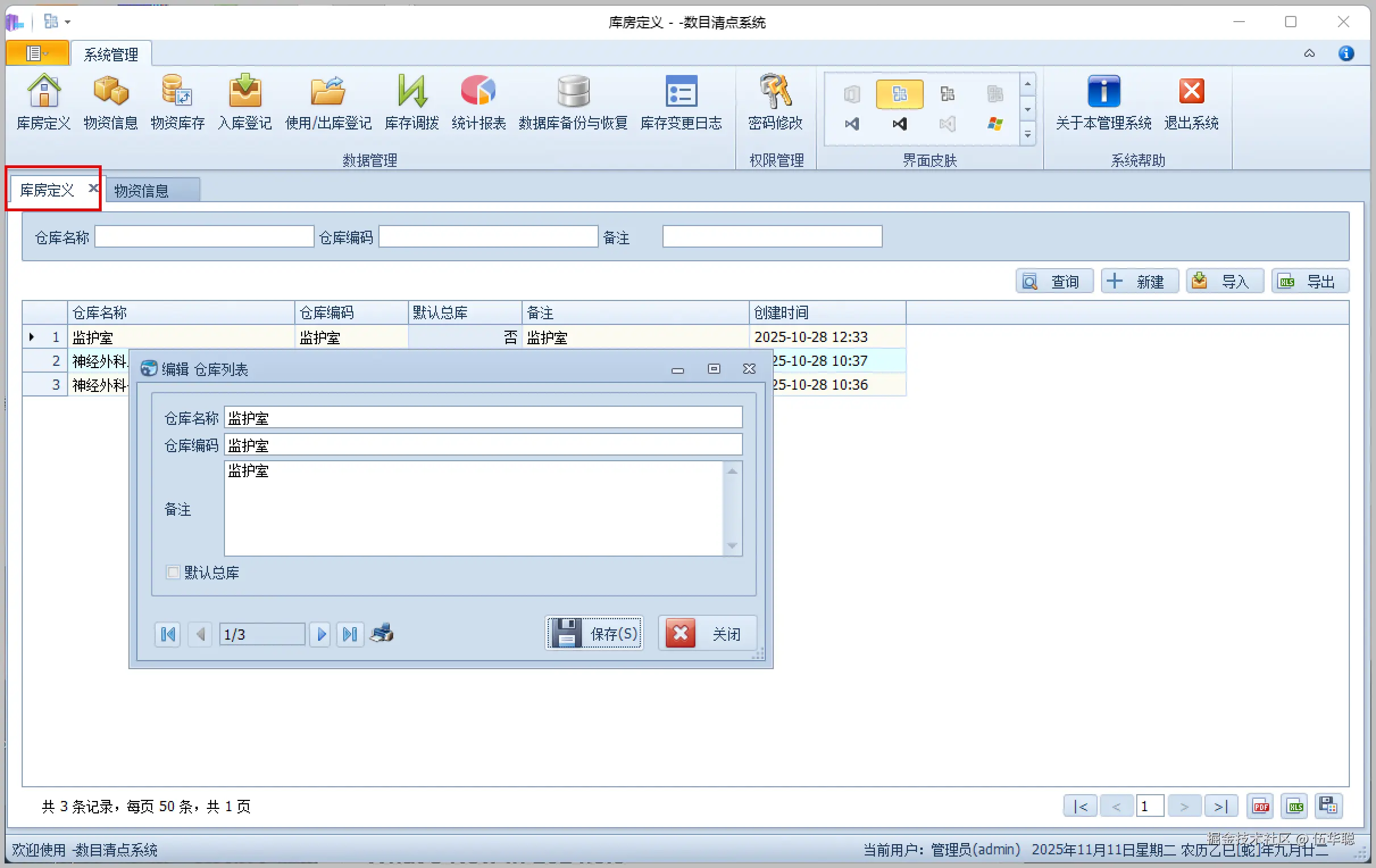The height and width of the screenshot is (868, 1376).
Task: Click the 新建 button
Action: coord(1139,281)
